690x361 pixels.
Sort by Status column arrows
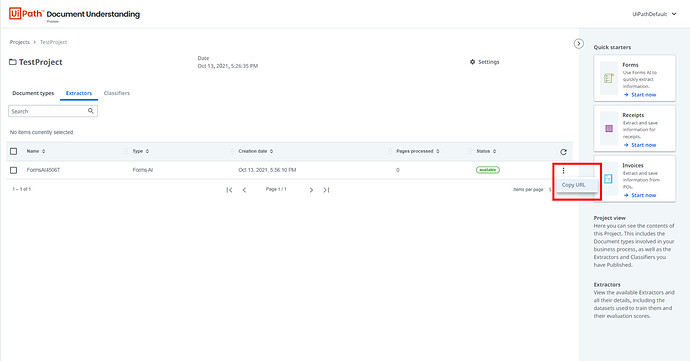495,151
